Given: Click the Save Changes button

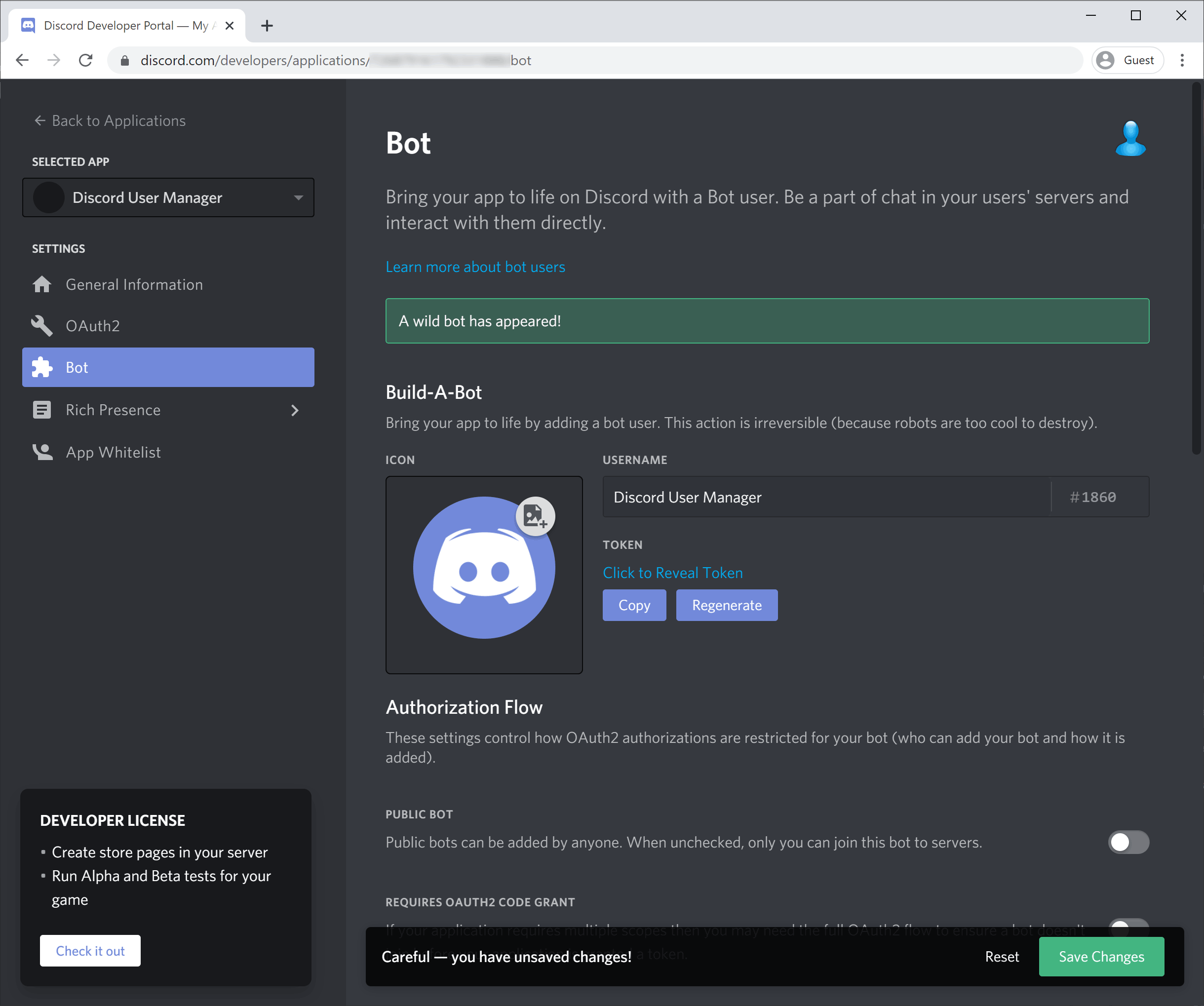Looking at the screenshot, I should click(x=1101, y=957).
